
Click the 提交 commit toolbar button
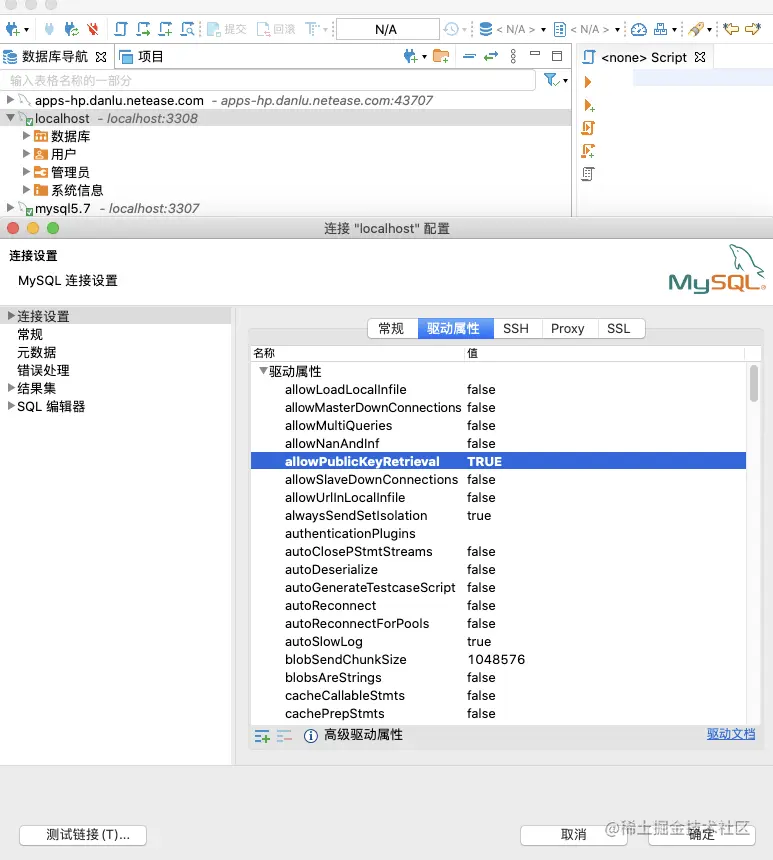coord(227,29)
